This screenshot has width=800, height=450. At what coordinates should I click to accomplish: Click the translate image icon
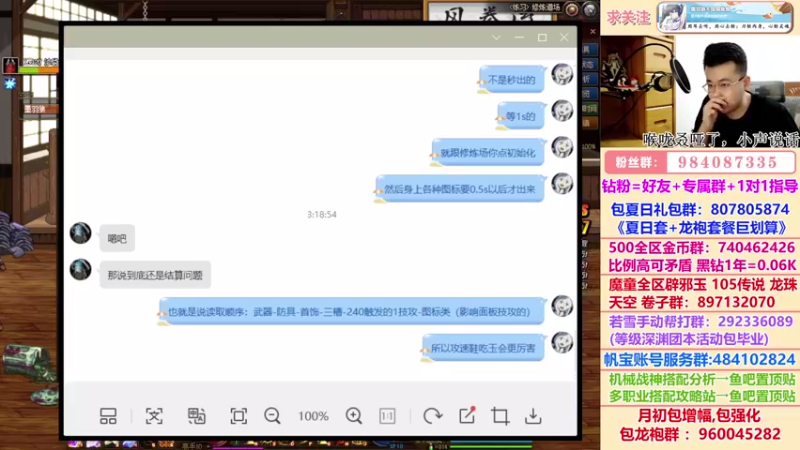[196, 416]
